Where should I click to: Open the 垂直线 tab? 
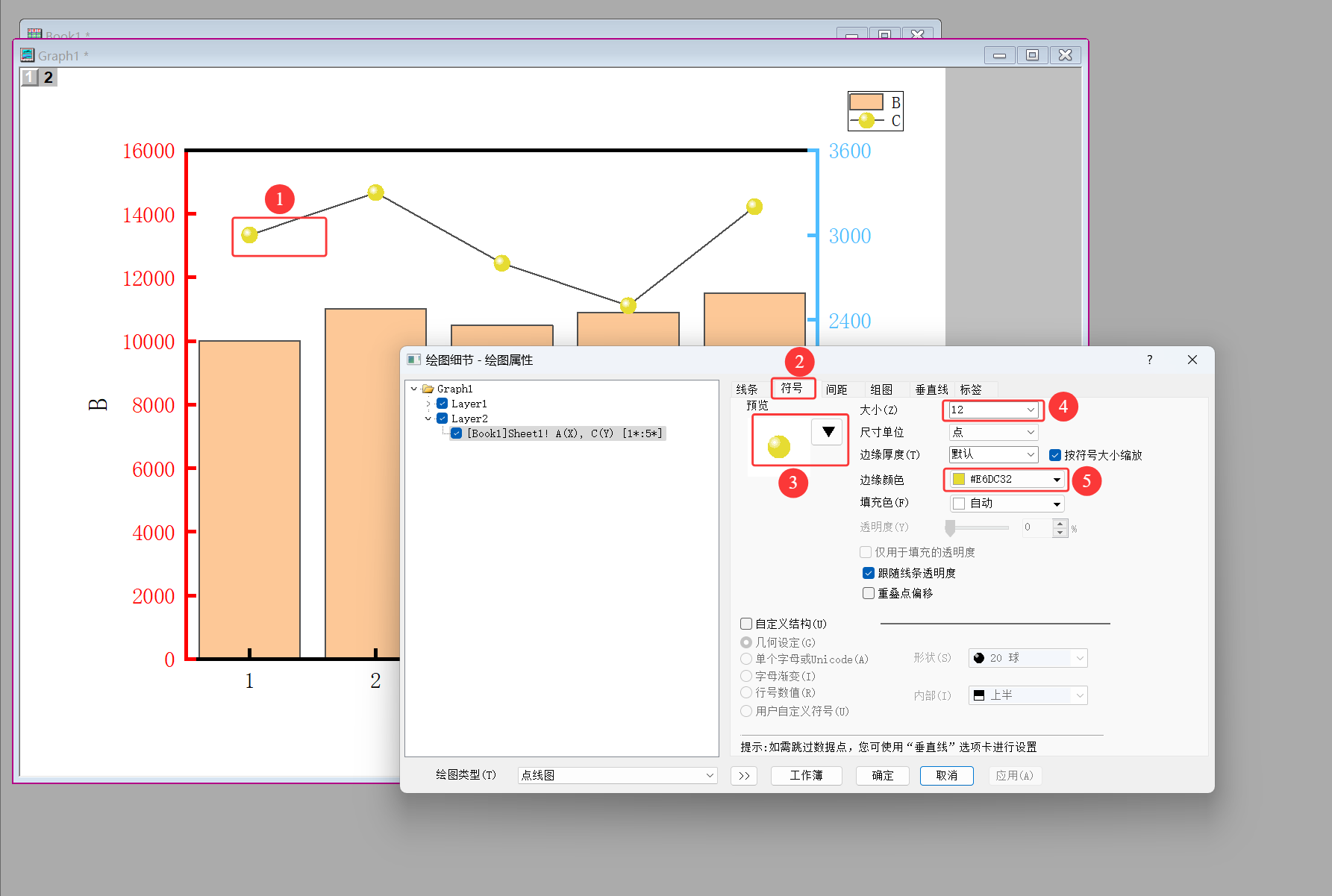coord(931,389)
